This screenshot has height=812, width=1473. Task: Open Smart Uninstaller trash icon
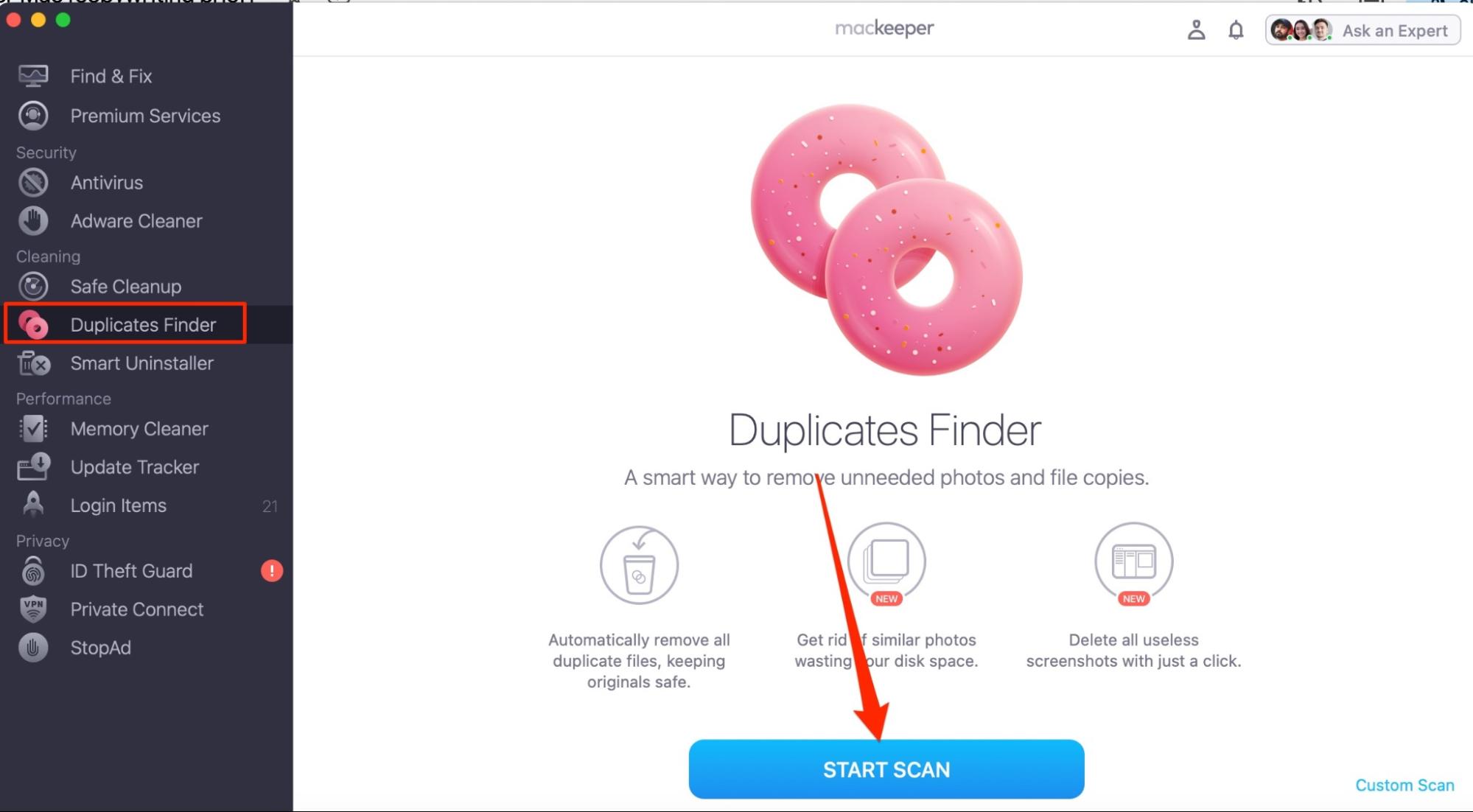(x=33, y=363)
